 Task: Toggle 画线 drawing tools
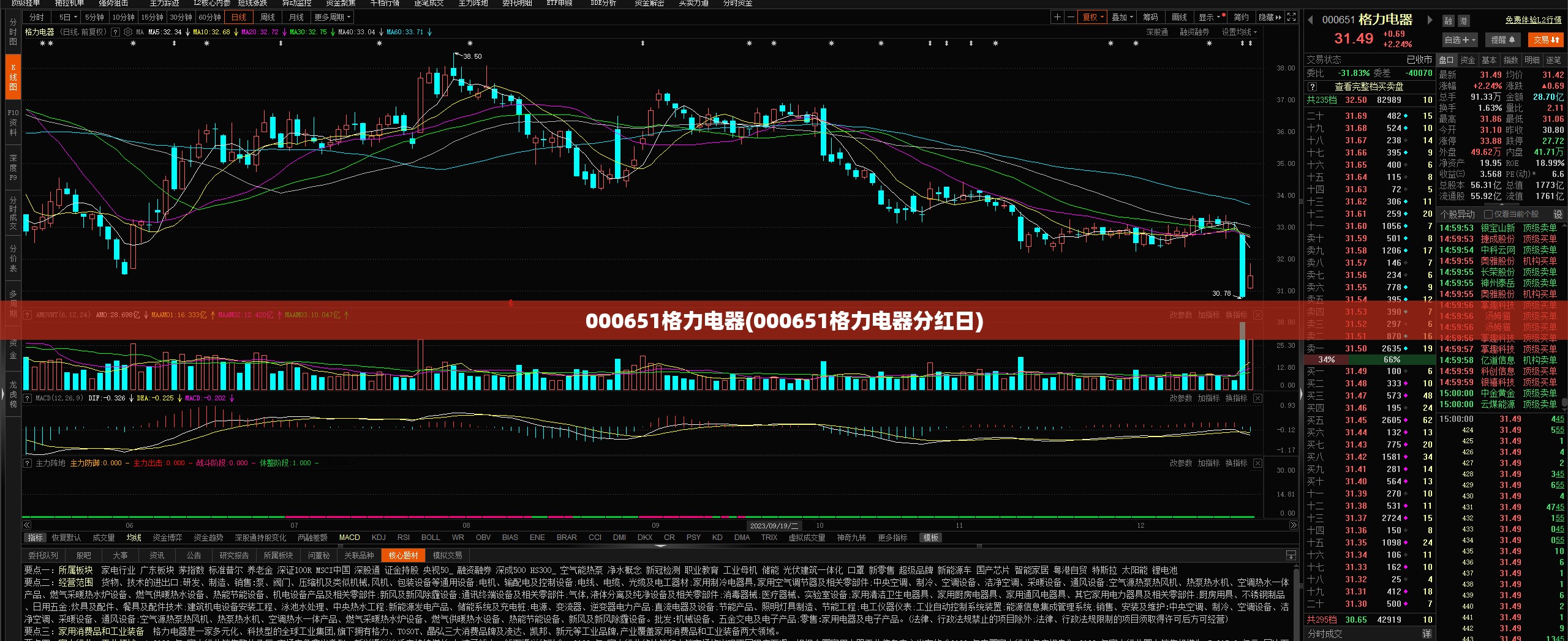[1179, 17]
